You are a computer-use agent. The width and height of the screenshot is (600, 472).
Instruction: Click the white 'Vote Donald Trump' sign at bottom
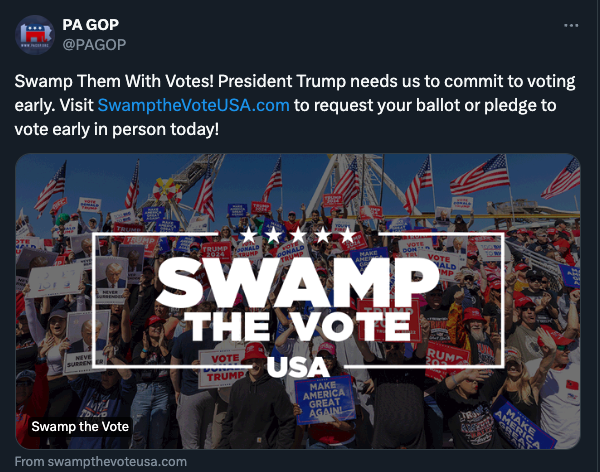[x=222, y=368]
